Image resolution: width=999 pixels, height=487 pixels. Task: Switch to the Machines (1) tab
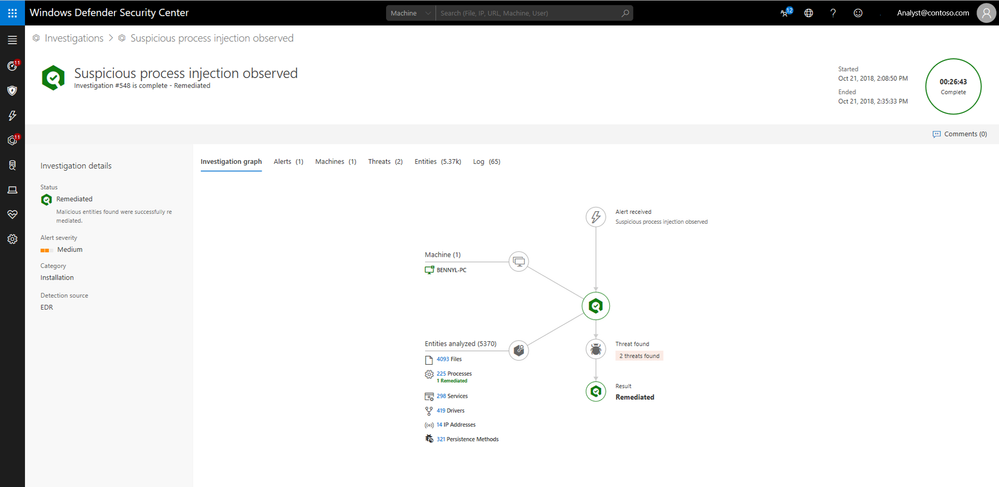[x=336, y=161]
